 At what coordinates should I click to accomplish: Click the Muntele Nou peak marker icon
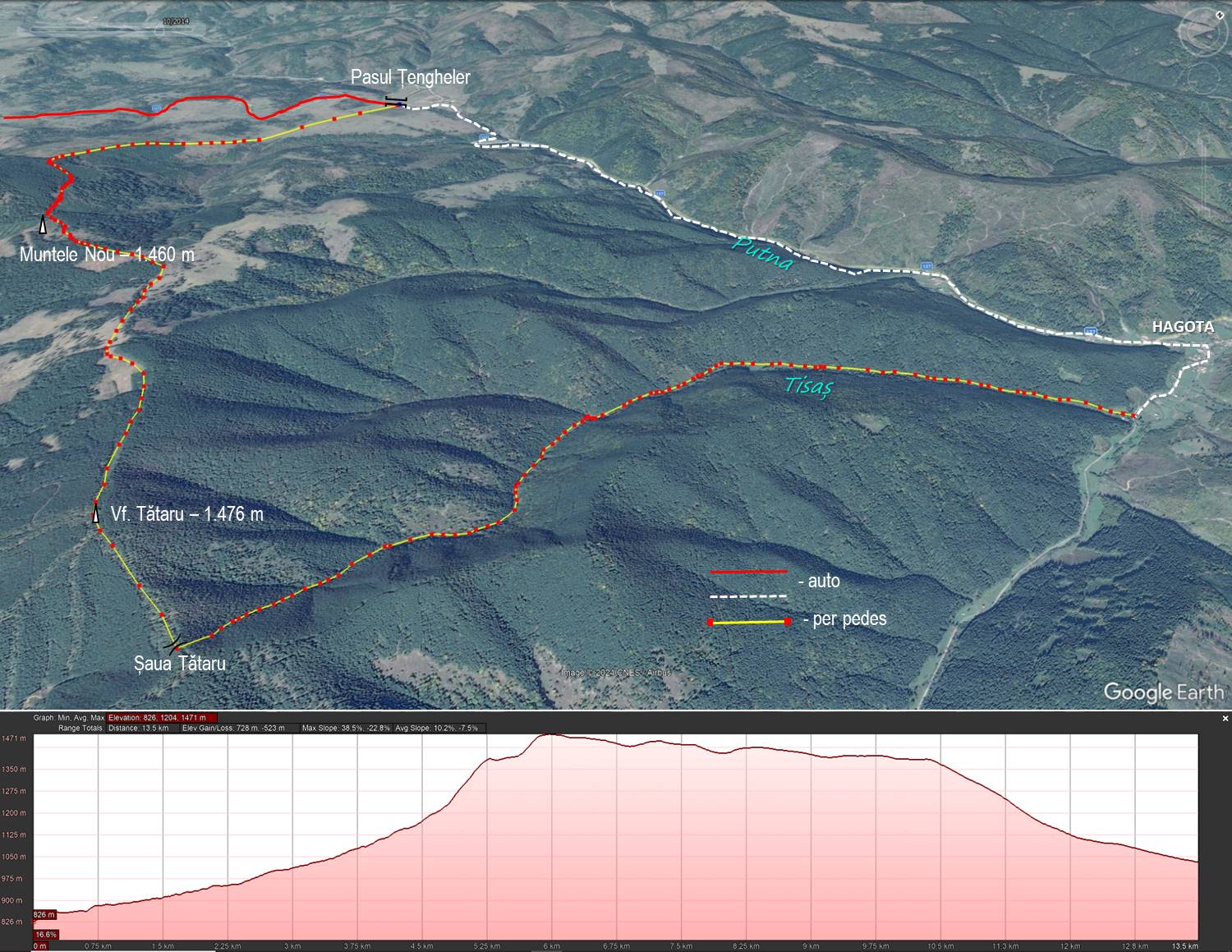click(x=43, y=224)
